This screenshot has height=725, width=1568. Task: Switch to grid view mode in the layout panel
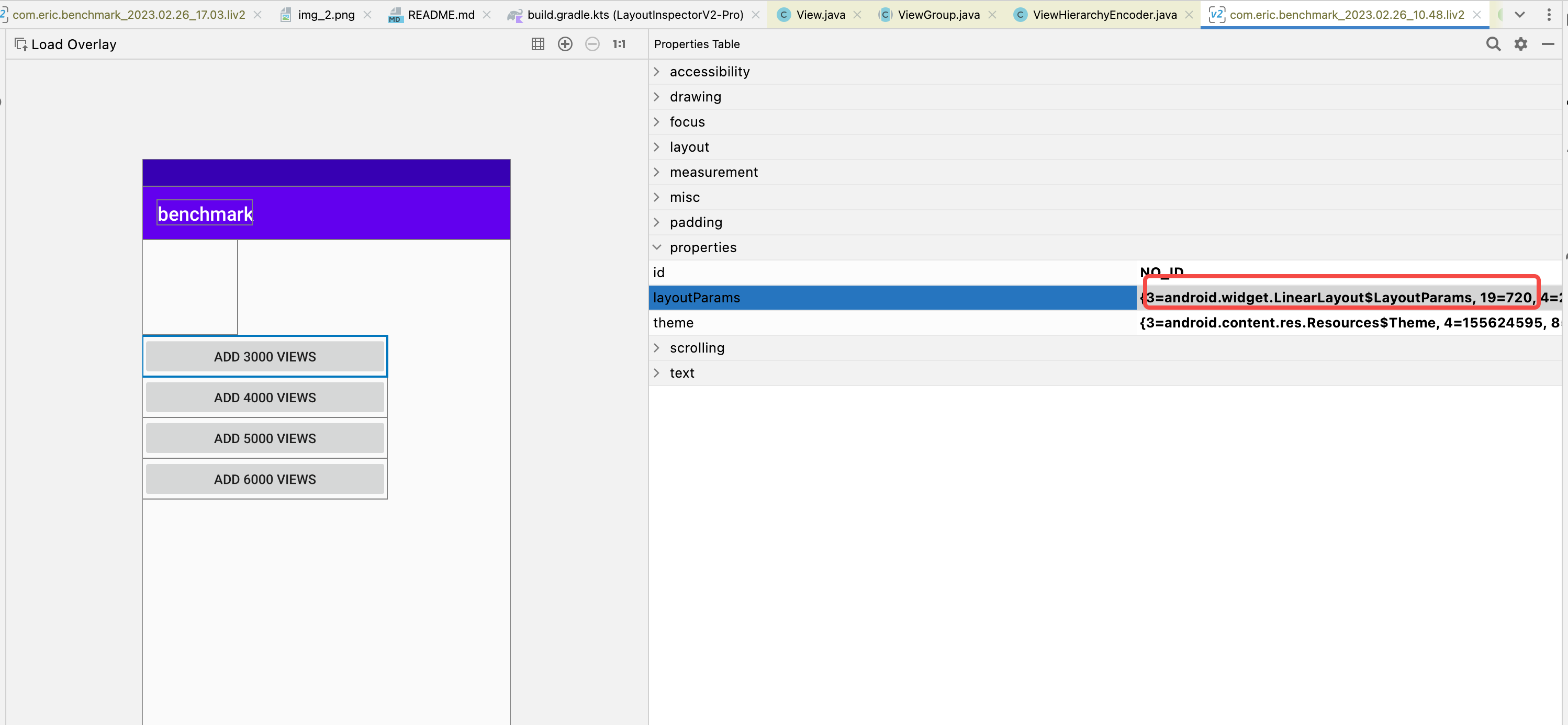[x=537, y=44]
